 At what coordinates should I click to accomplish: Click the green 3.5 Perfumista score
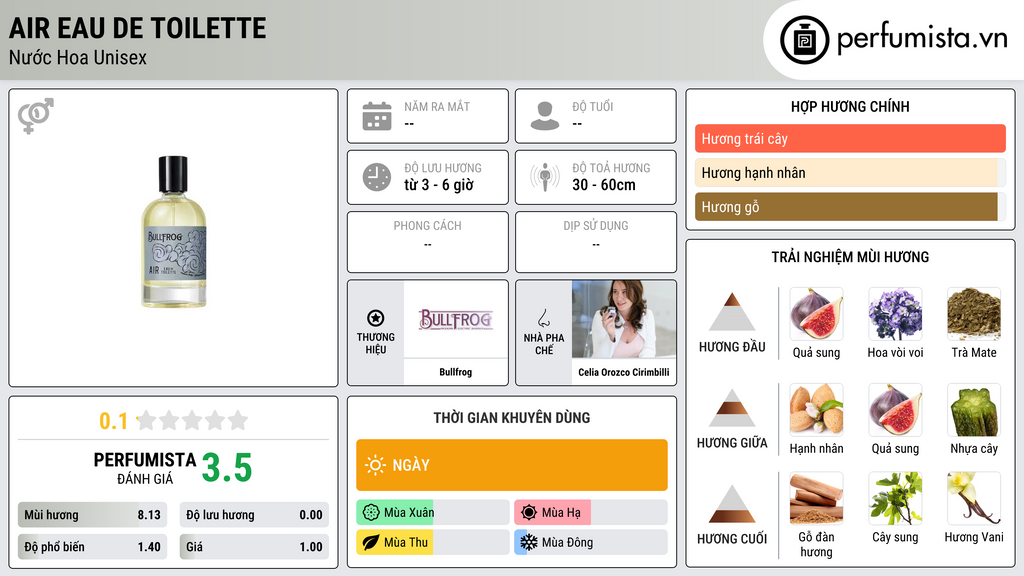pyautogui.click(x=227, y=468)
